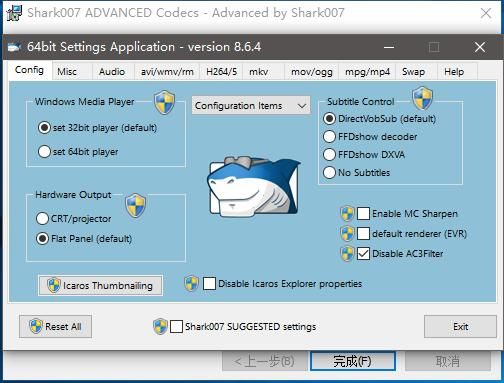Screen dimensions: 504x383
Task: Click the shield icon next to Enable MC Sharpen
Action: point(347,214)
